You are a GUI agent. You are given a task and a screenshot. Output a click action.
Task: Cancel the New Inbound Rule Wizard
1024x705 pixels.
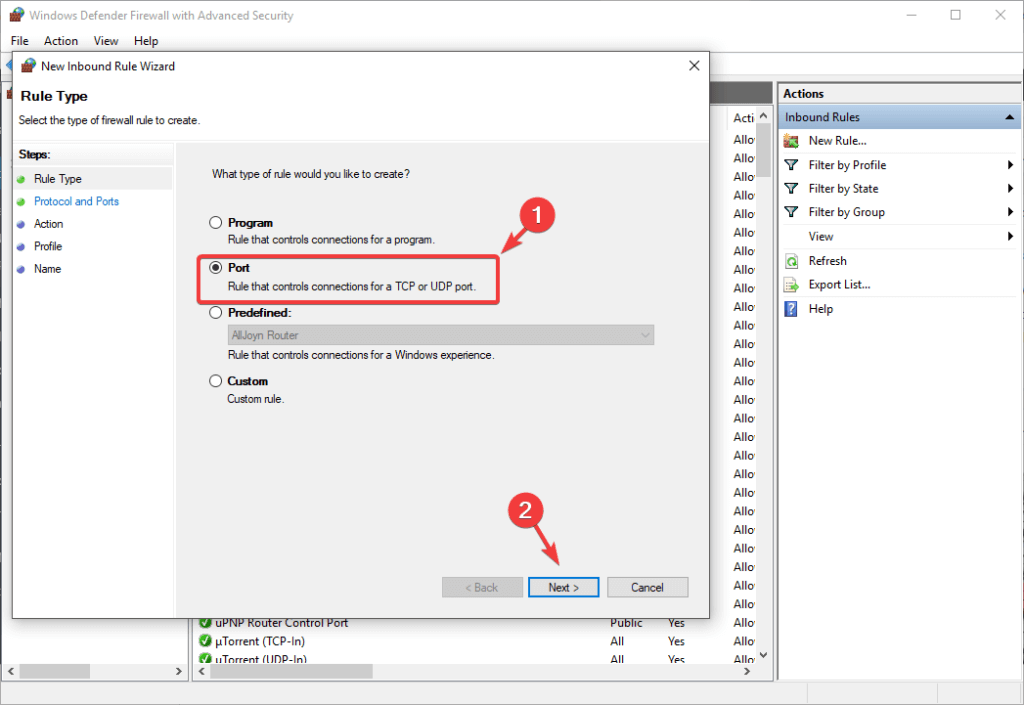pyautogui.click(x=647, y=587)
